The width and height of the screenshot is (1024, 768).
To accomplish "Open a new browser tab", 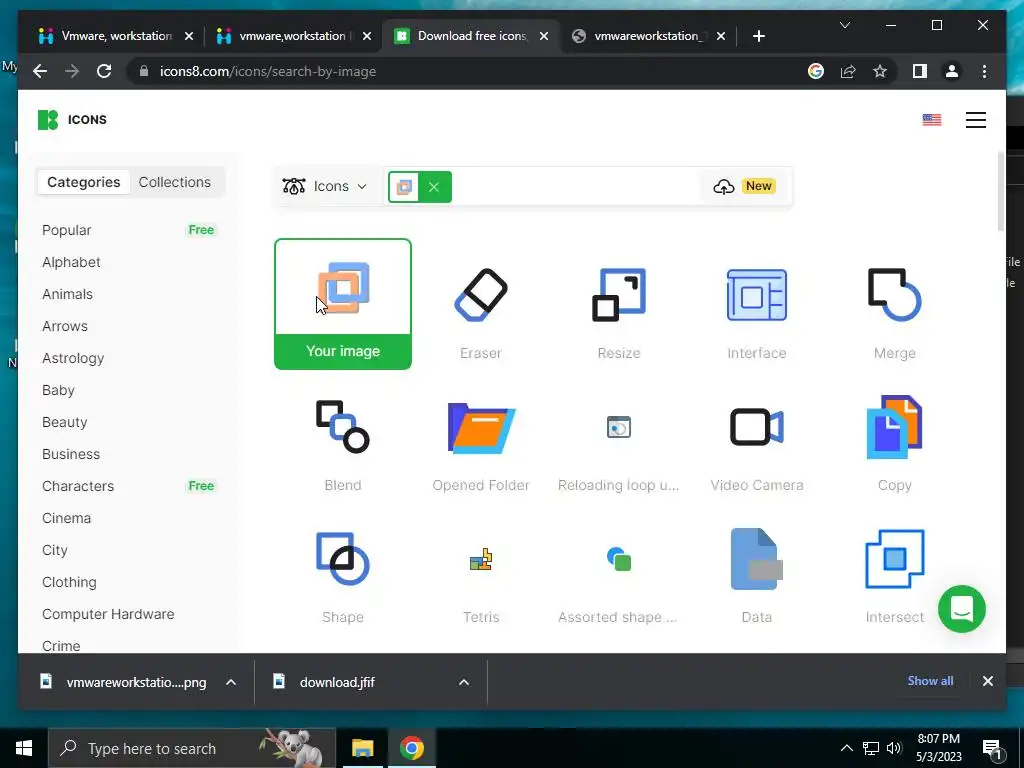I will [x=758, y=36].
